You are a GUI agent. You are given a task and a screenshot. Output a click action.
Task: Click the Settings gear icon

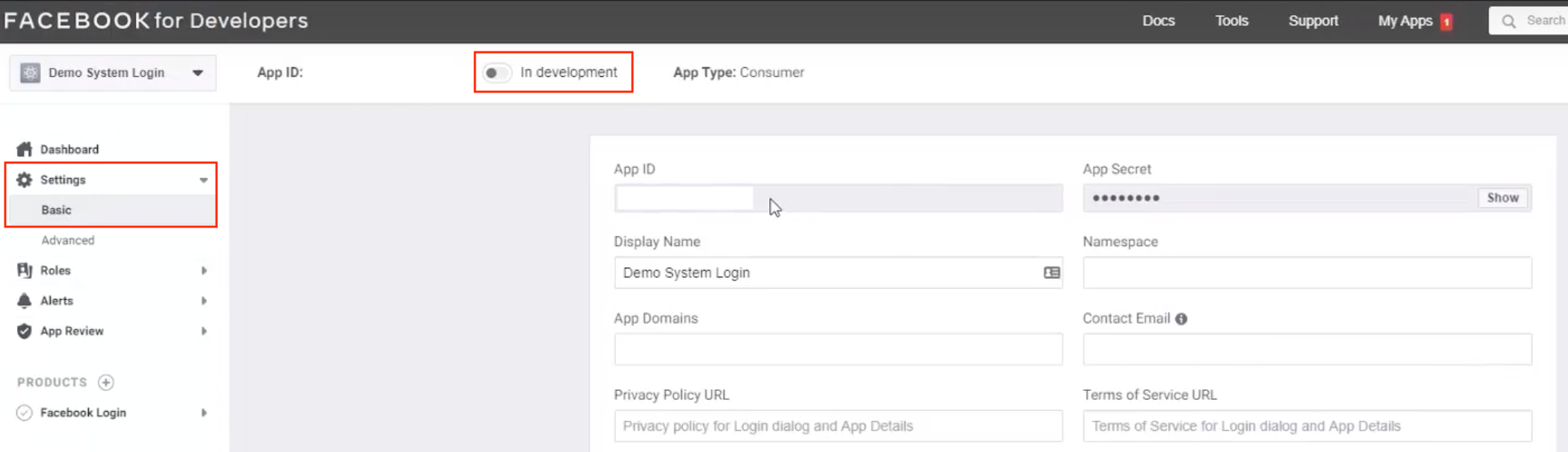pos(25,180)
